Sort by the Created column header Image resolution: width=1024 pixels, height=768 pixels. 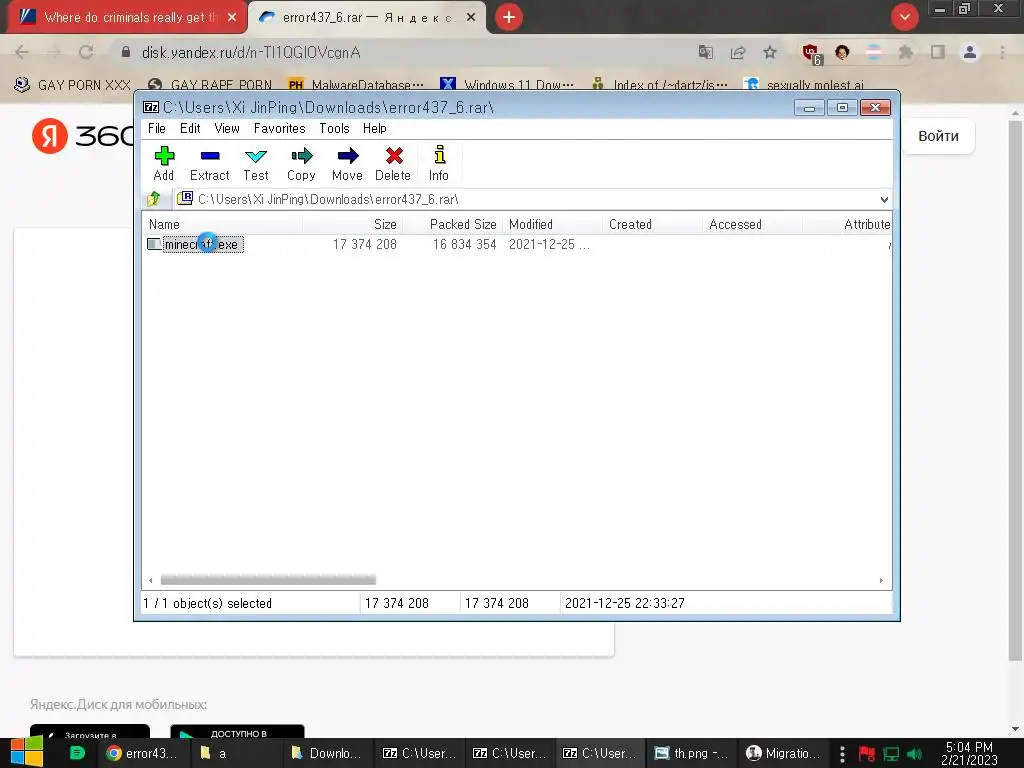point(652,224)
